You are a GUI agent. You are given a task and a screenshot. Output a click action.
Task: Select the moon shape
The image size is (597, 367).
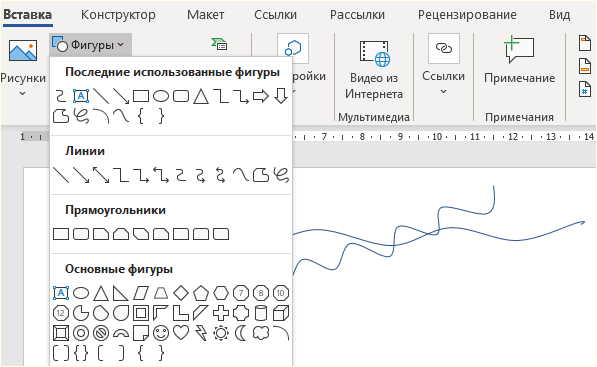point(241,333)
